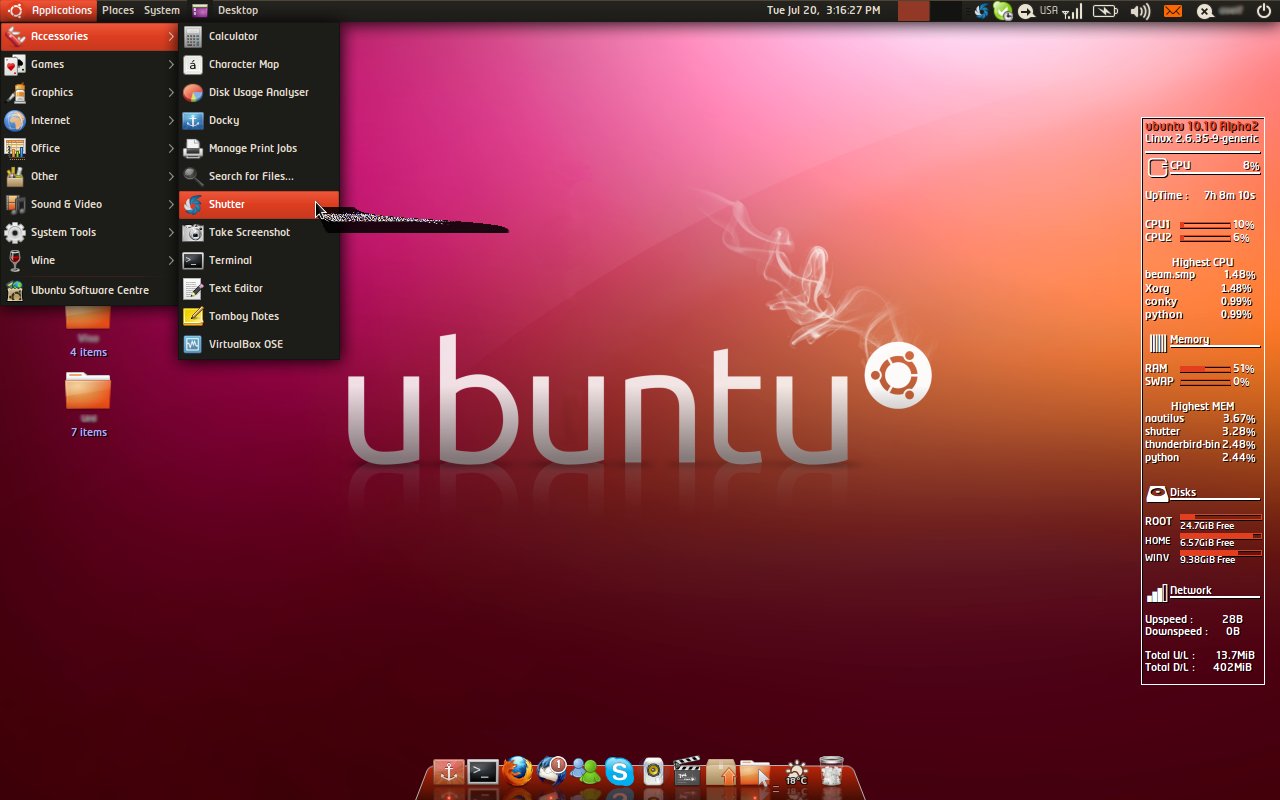Launch Skype from the dock

pos(620,772)
